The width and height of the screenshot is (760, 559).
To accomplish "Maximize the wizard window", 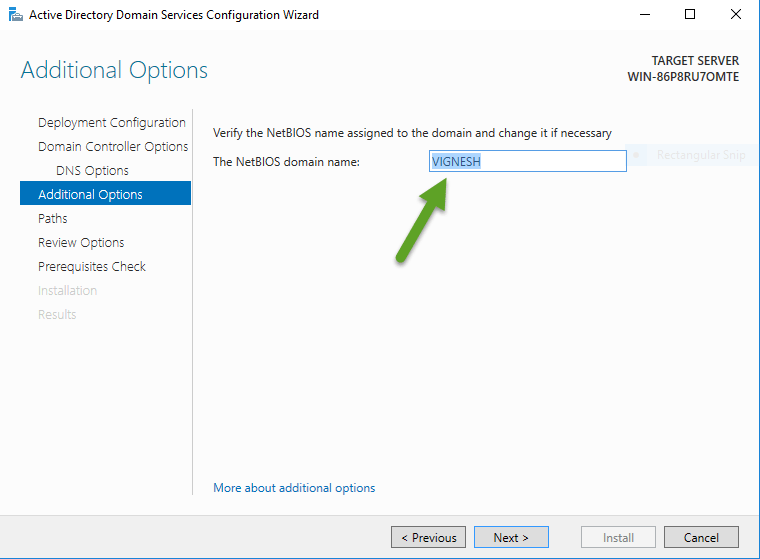I will coord(690,15).
